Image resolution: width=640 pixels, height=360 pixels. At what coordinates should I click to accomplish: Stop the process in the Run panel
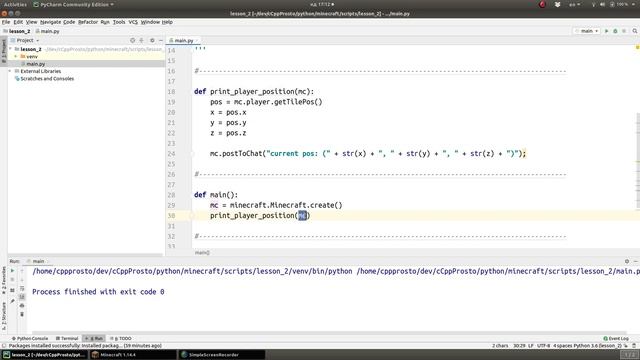point(12,280)
